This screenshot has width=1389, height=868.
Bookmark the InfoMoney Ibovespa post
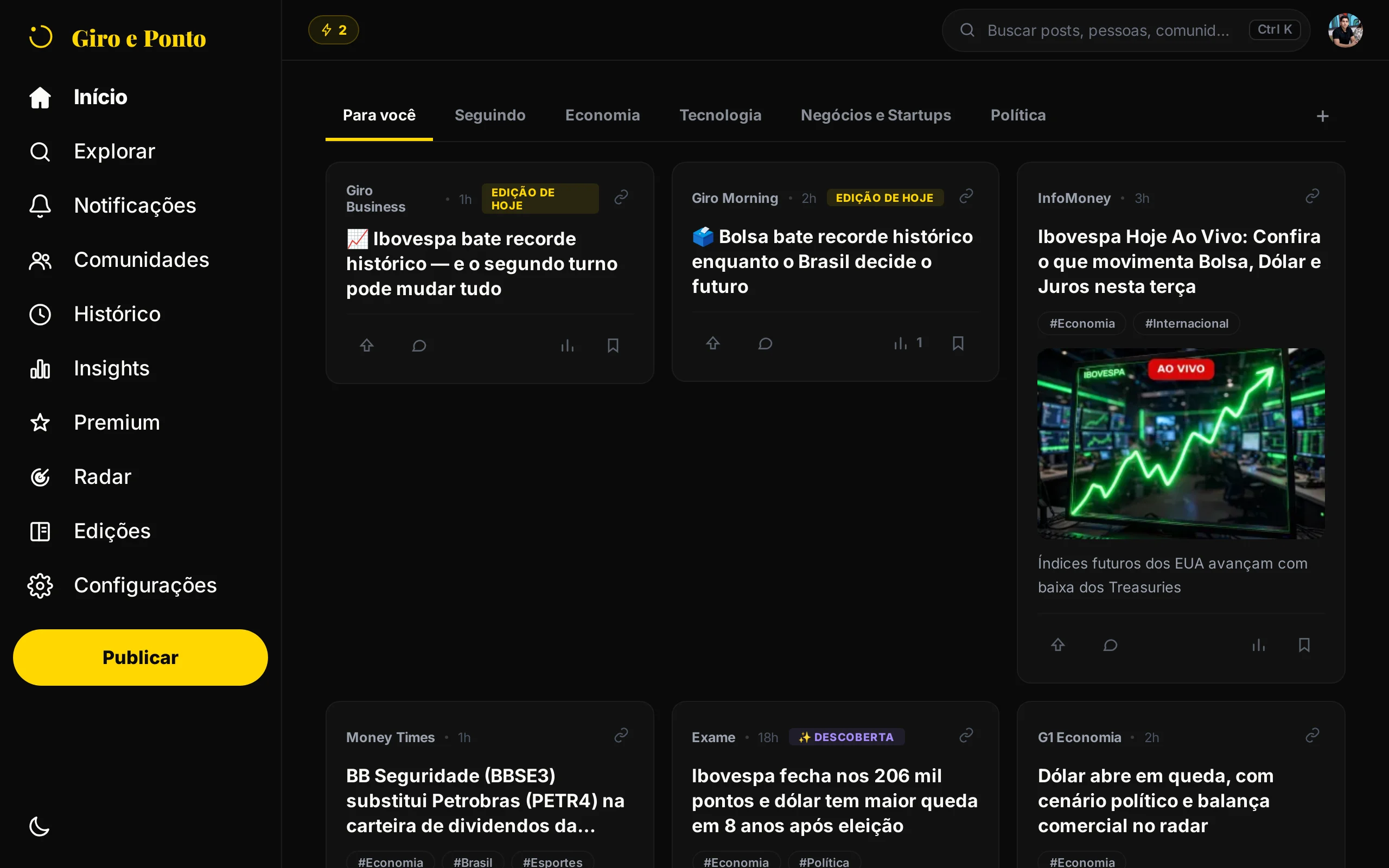(1304, 645)
